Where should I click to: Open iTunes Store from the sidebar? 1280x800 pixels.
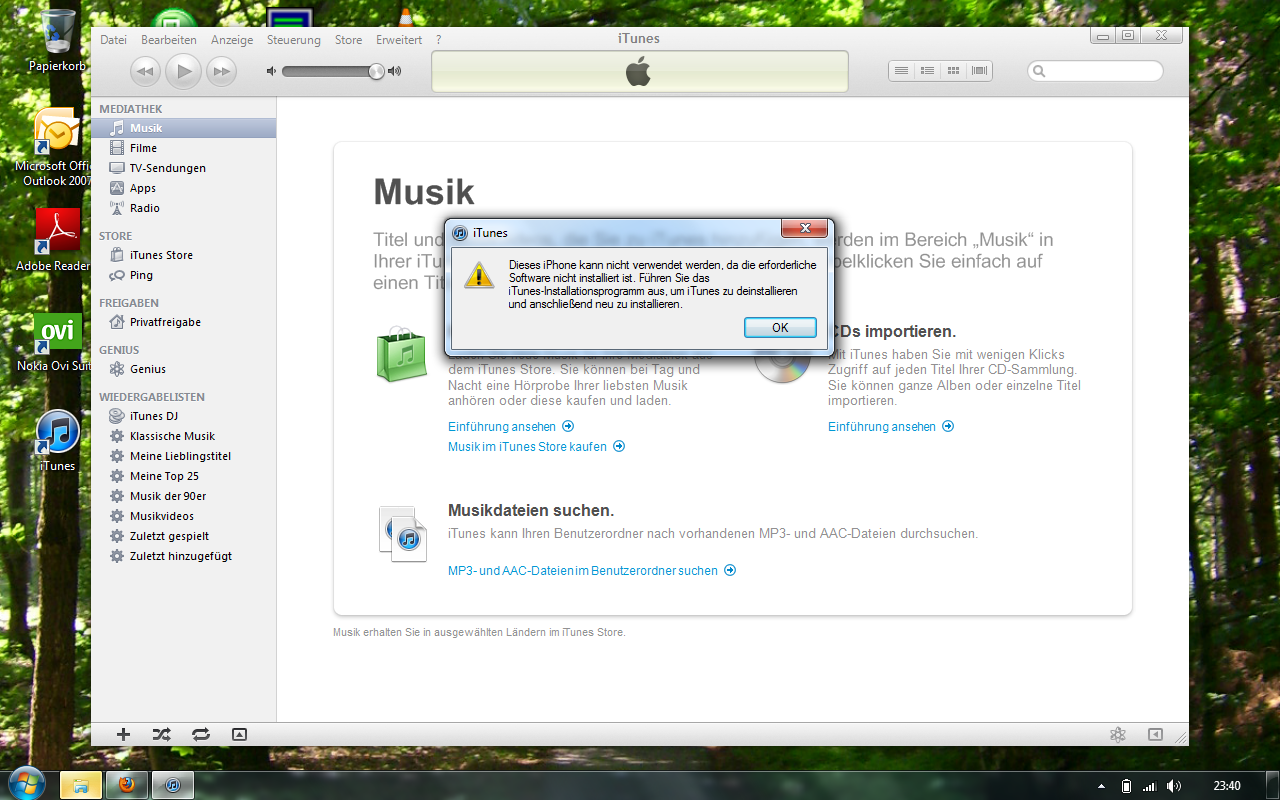pos(184,255)
